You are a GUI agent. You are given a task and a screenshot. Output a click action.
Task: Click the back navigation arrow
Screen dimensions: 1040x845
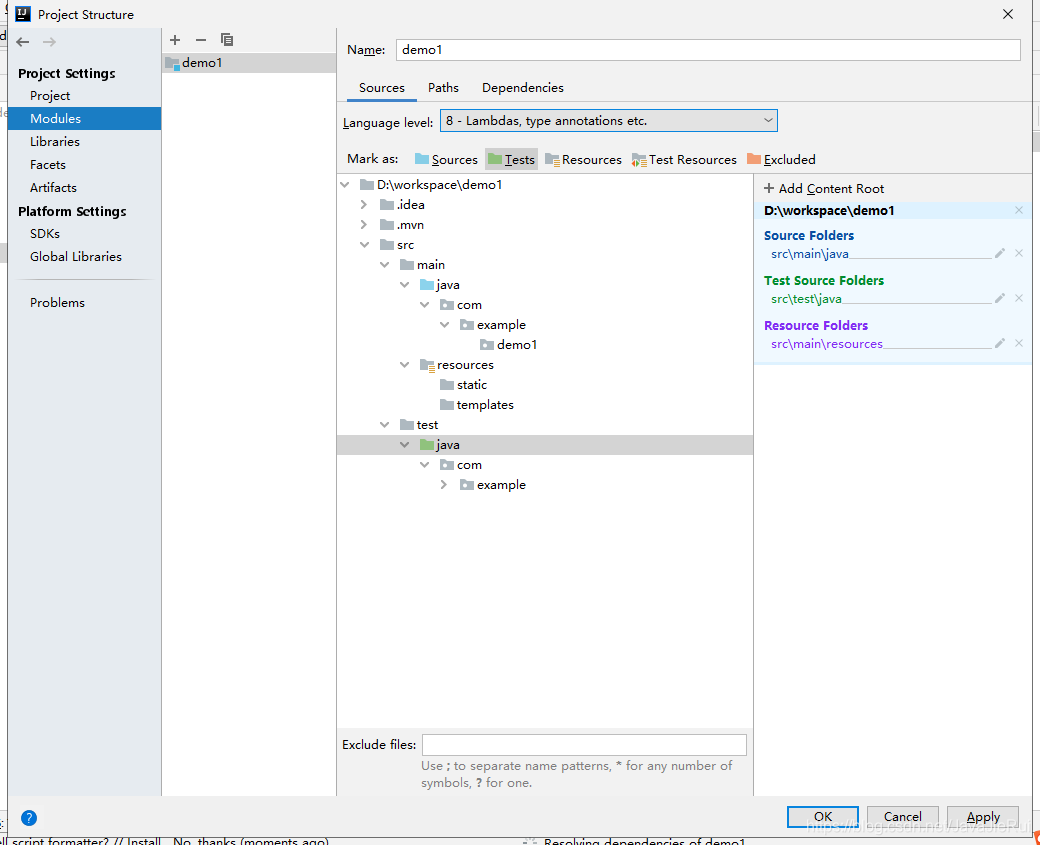[23, 42]
